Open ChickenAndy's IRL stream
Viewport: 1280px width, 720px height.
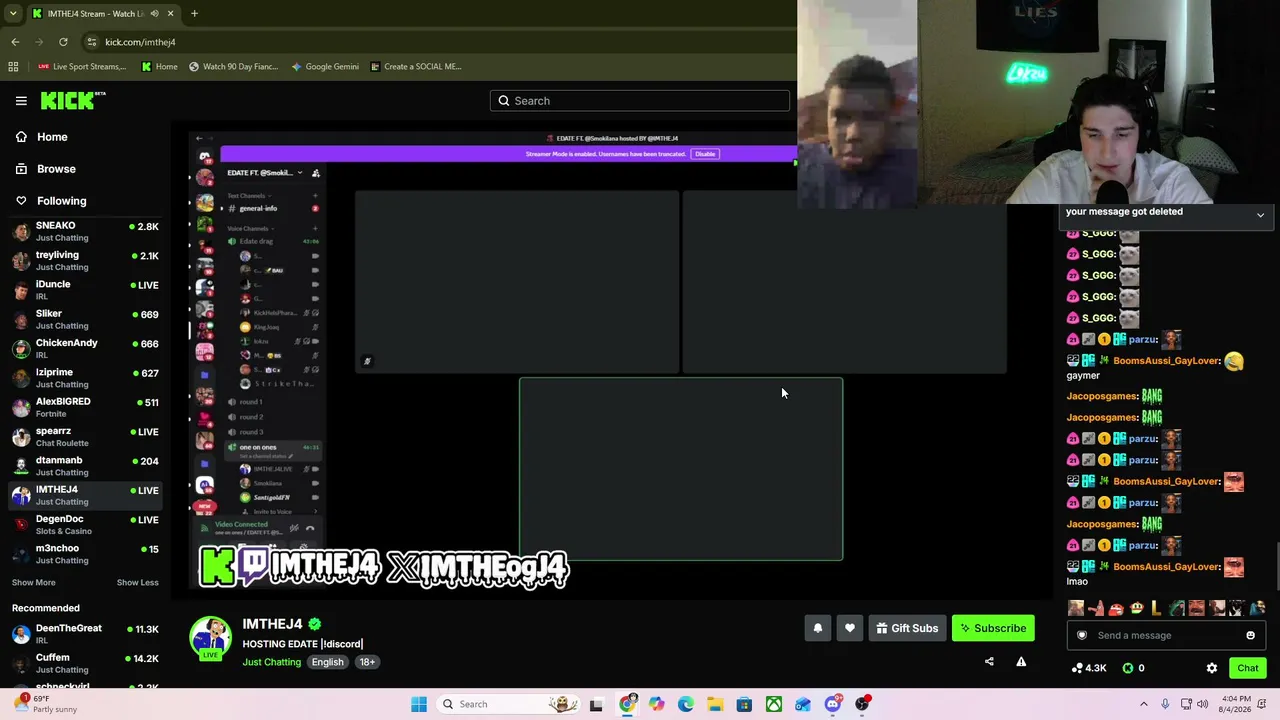pos(85,348)
